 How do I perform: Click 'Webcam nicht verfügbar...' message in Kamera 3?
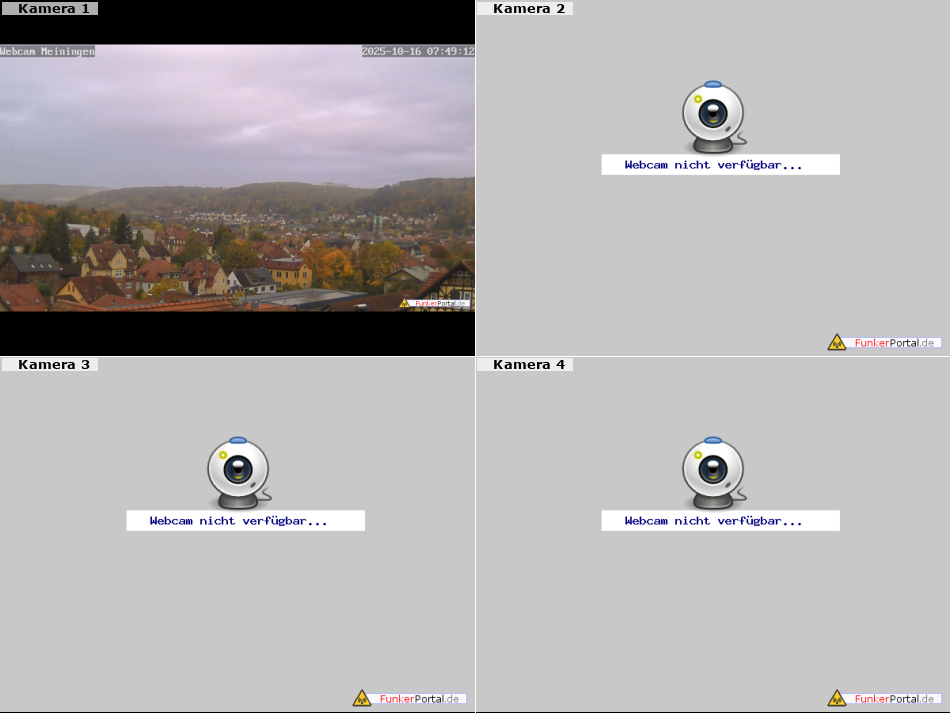pos(238,521)
